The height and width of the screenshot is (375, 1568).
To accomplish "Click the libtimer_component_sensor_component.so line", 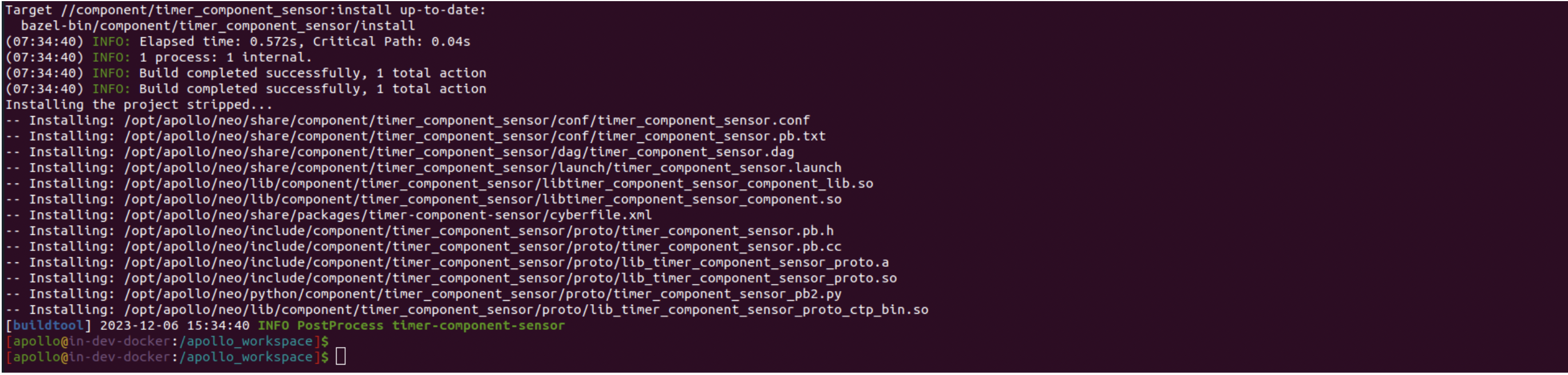I will [423, 200].
